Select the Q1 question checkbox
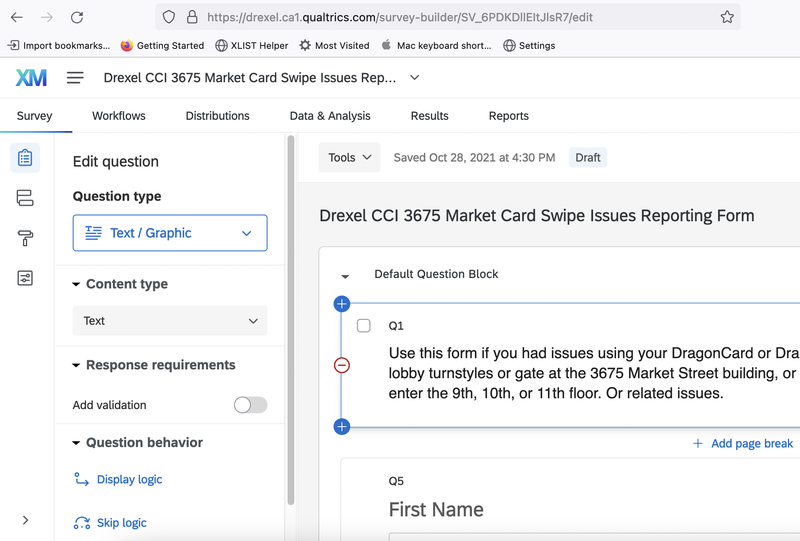This screenshot has height=541, width=800. point(364,326)
